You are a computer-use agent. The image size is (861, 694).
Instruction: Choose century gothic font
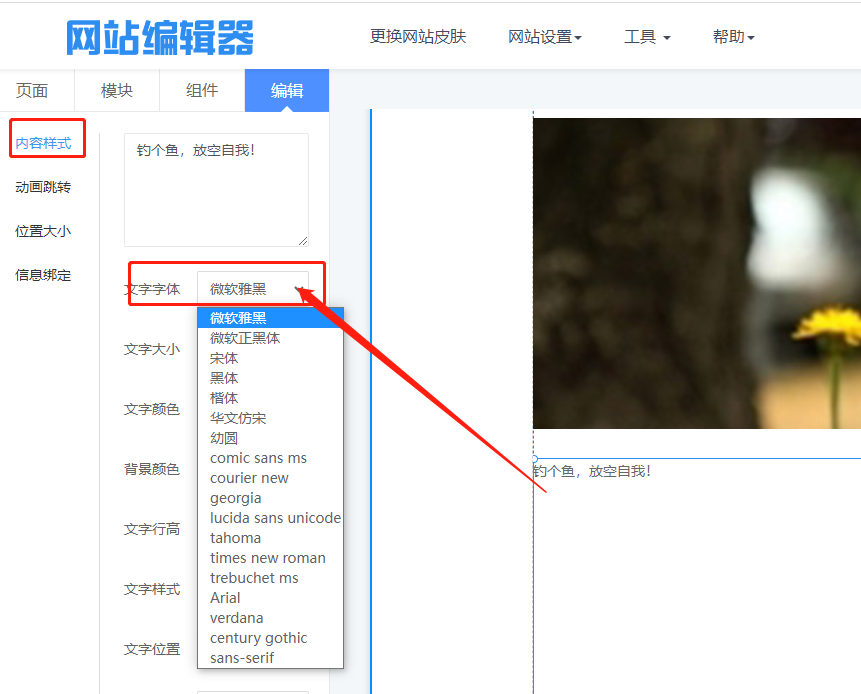270,638
